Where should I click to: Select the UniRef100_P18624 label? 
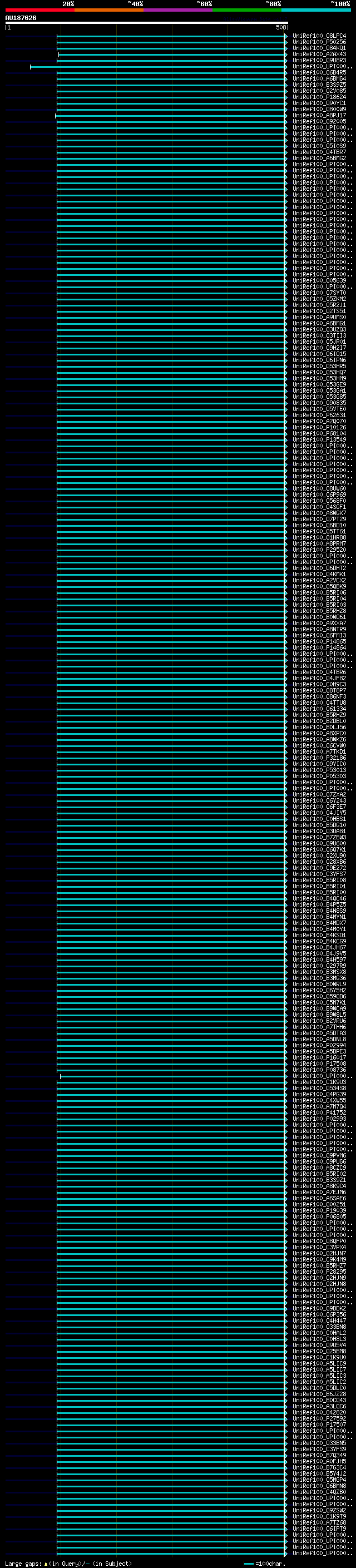(319, 97)
